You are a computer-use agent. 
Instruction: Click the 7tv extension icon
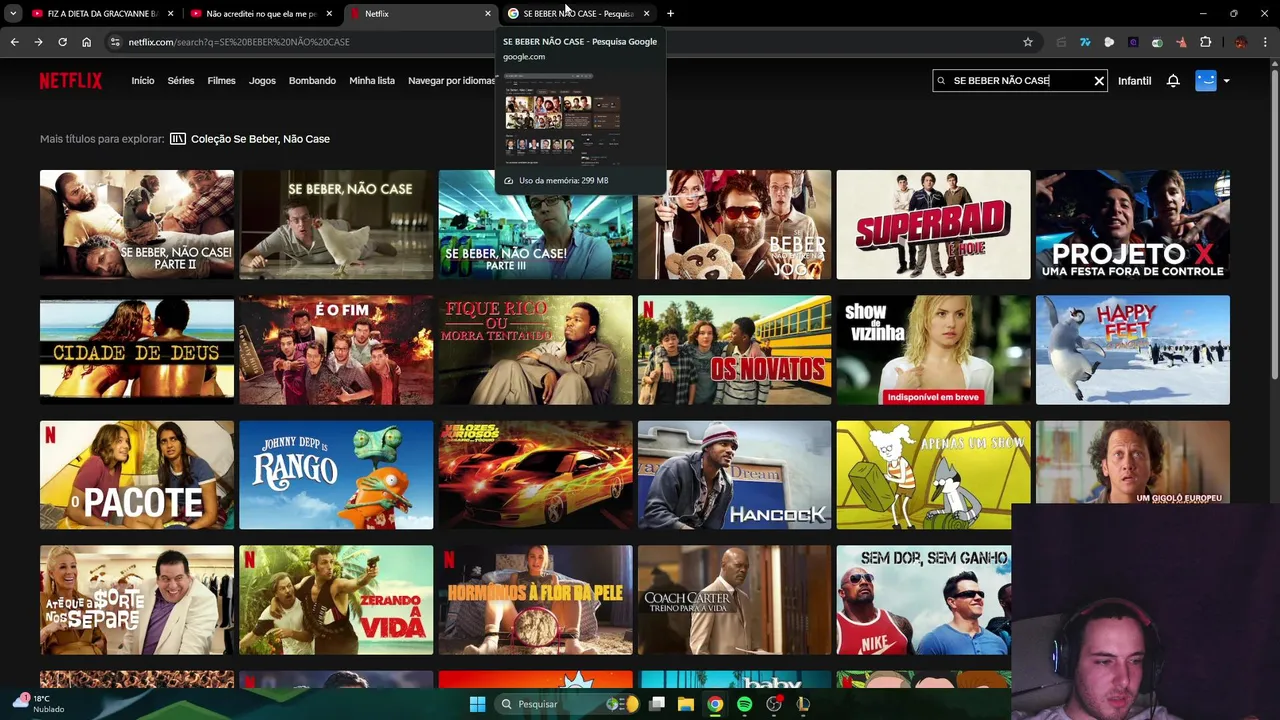(1085, 42)
